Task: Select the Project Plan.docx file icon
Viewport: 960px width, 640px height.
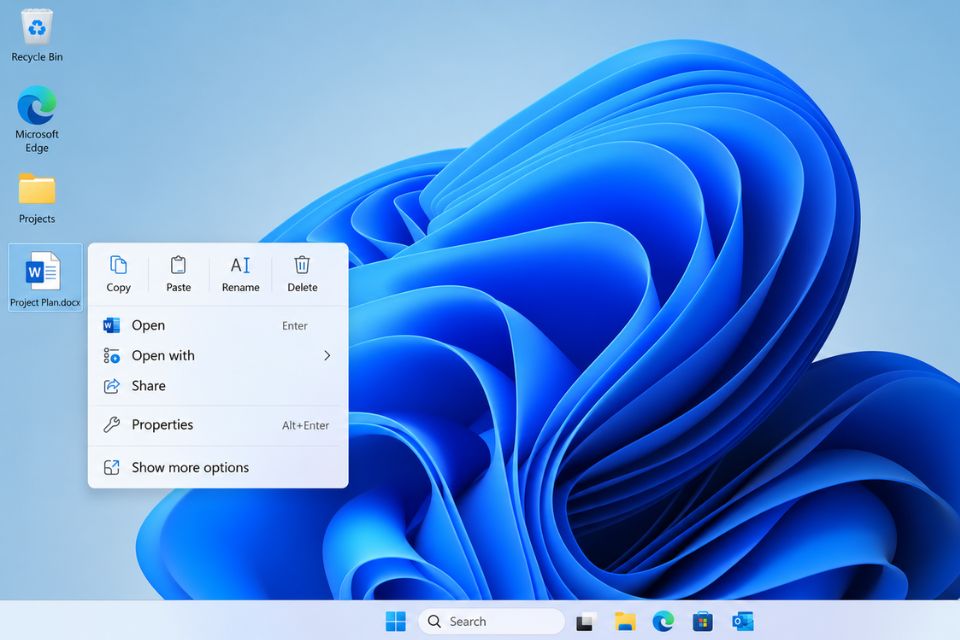Action: 45,277
